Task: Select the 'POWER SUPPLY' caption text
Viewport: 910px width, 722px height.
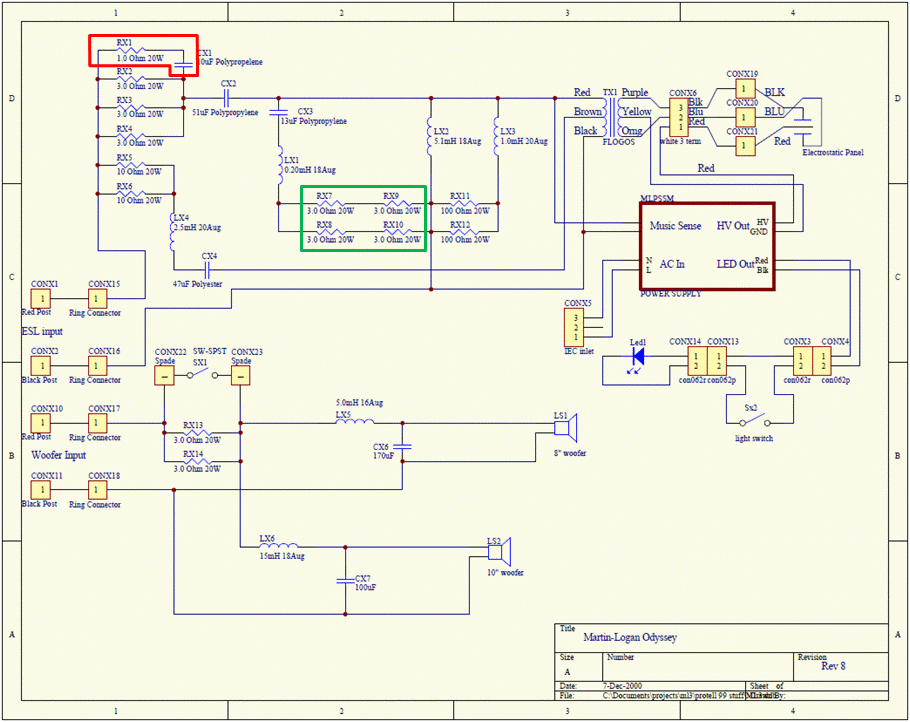Action: [671, 294]
